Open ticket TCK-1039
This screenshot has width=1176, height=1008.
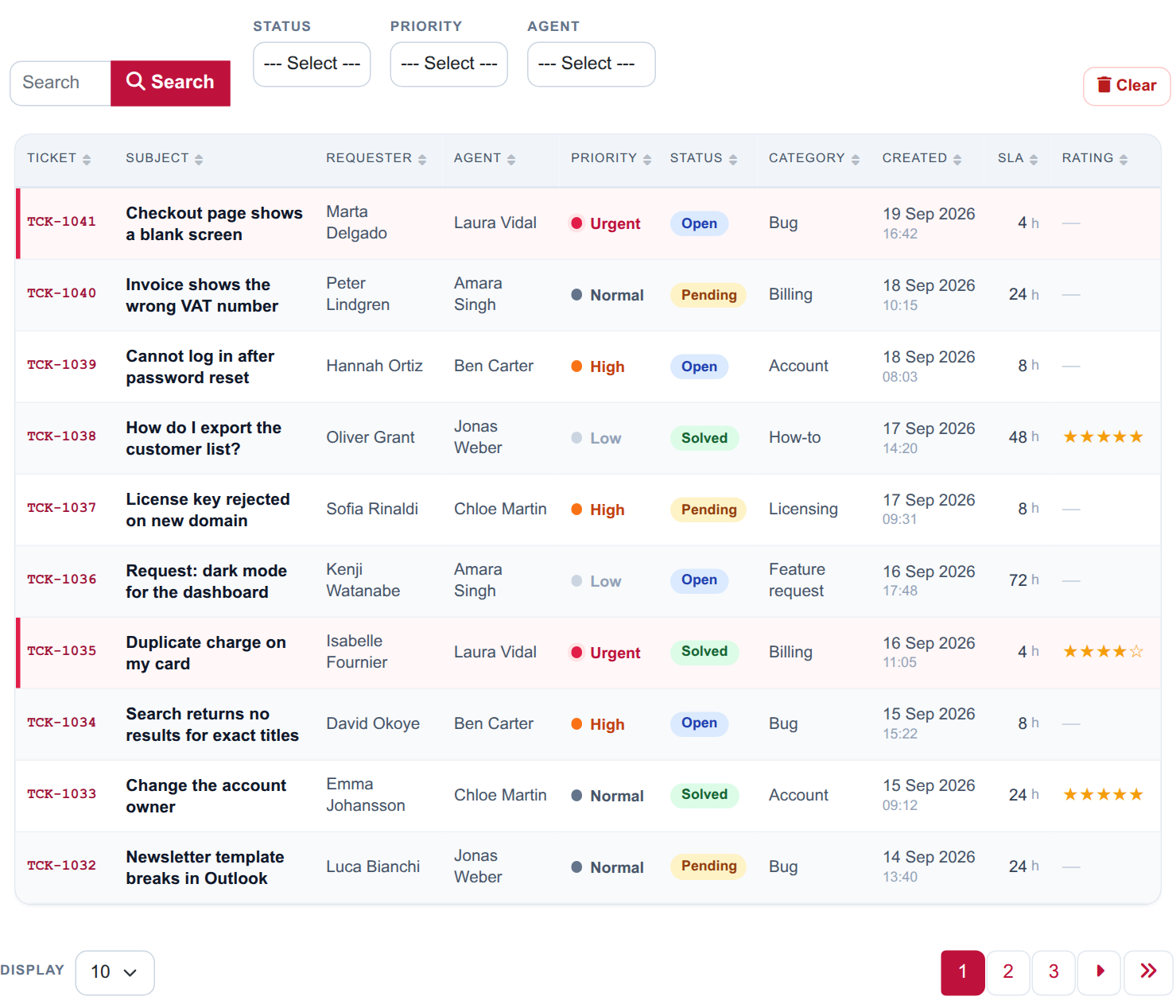[x=62, y=365]
